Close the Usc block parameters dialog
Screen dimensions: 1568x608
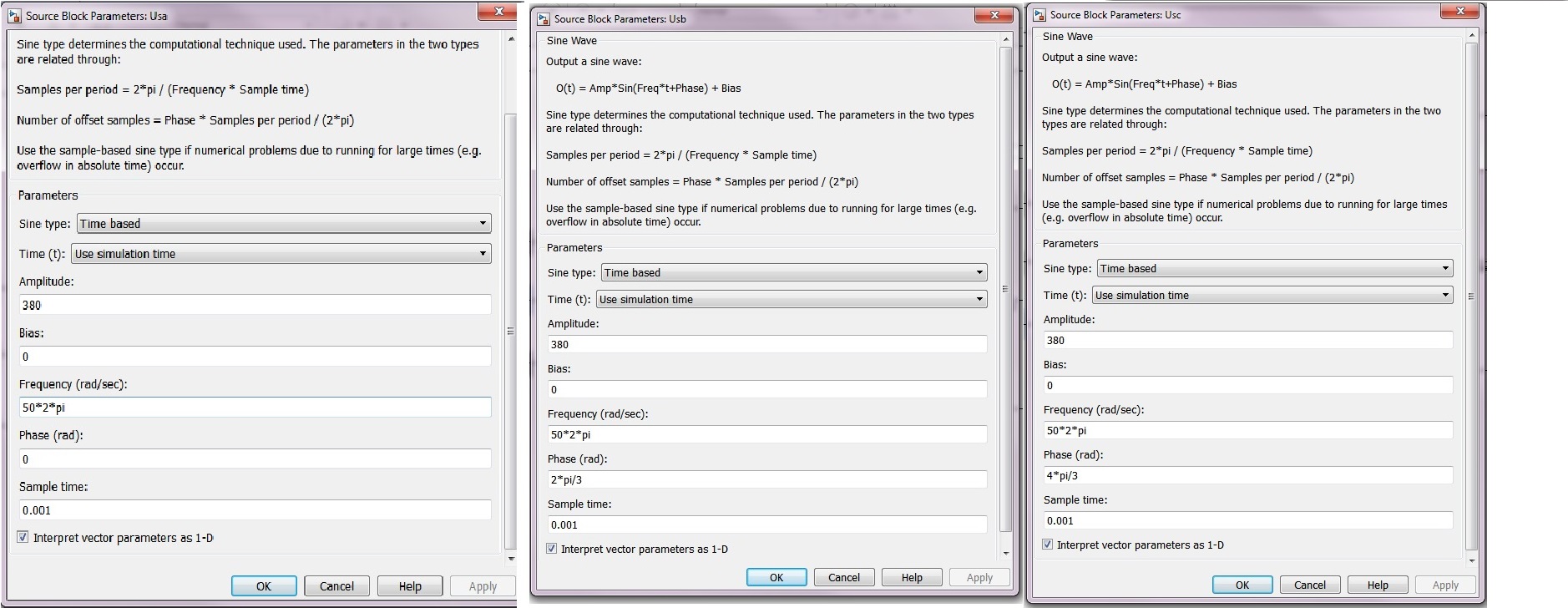[x=1460, y=11]
